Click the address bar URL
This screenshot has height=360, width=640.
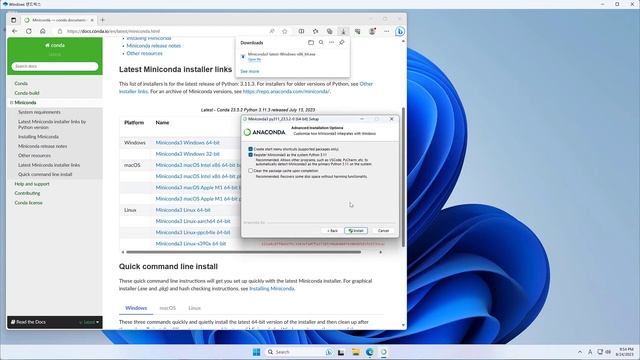tap(113, 31)
